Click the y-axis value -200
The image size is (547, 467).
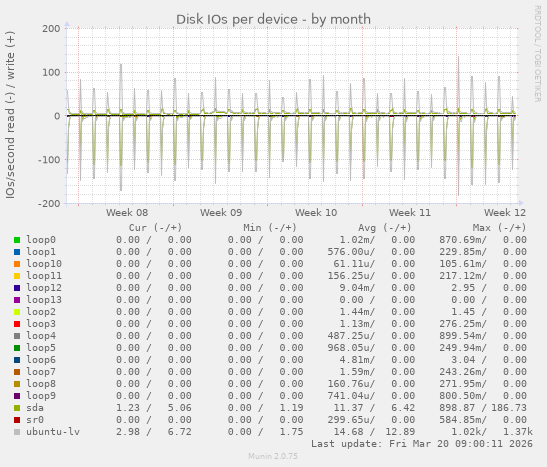[49, 203]
